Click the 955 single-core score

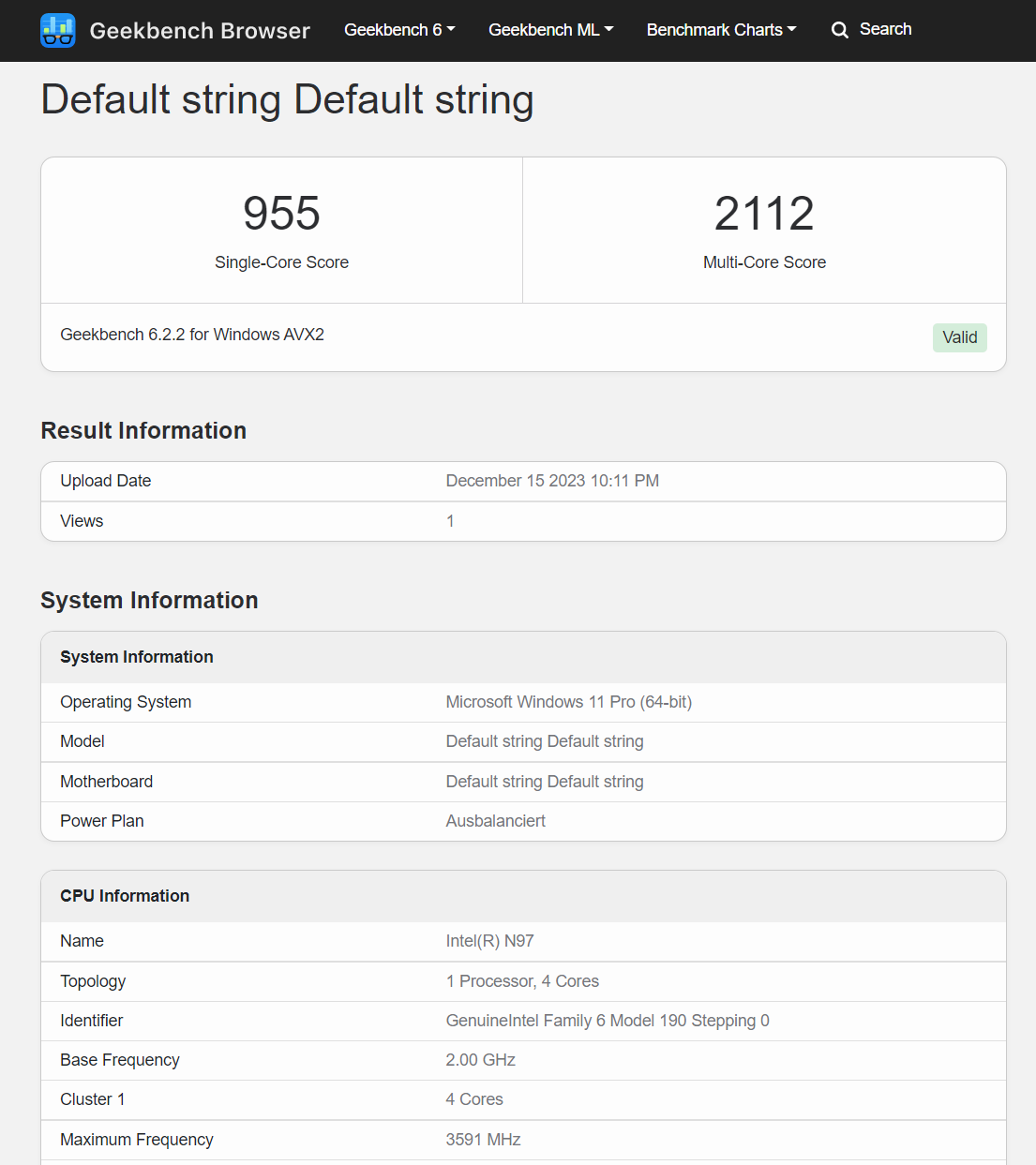(x=281, y=213)
